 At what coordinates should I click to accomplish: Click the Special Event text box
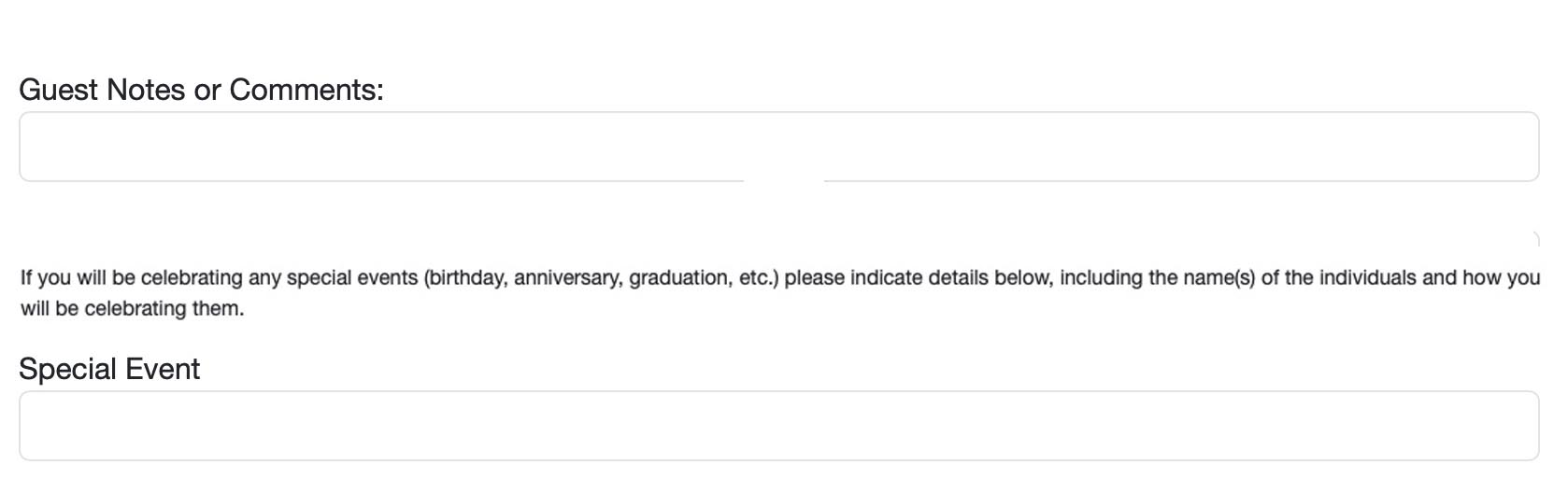[x=778, y=426]
